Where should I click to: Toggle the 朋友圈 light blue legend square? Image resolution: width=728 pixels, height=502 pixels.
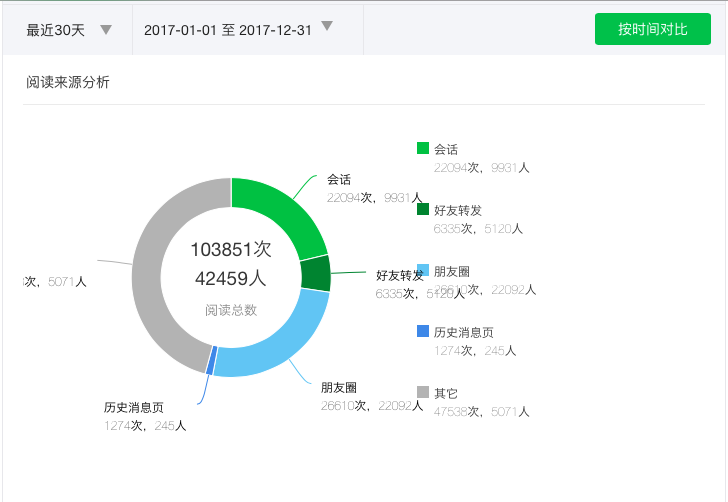(x=423, y=271)
